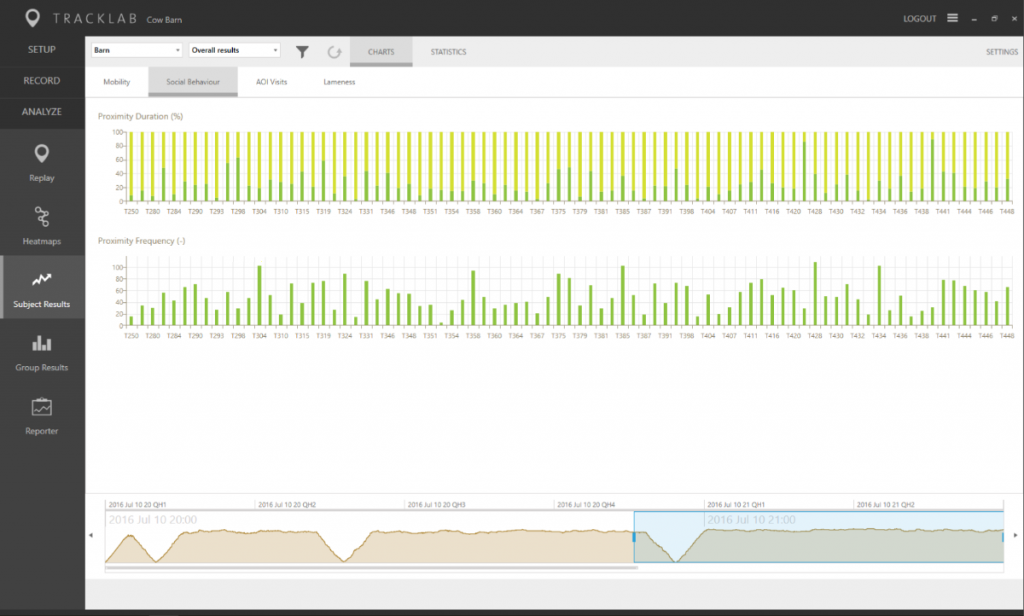Open the Lameness tab

pyautogui.click(x=339, y=83)
